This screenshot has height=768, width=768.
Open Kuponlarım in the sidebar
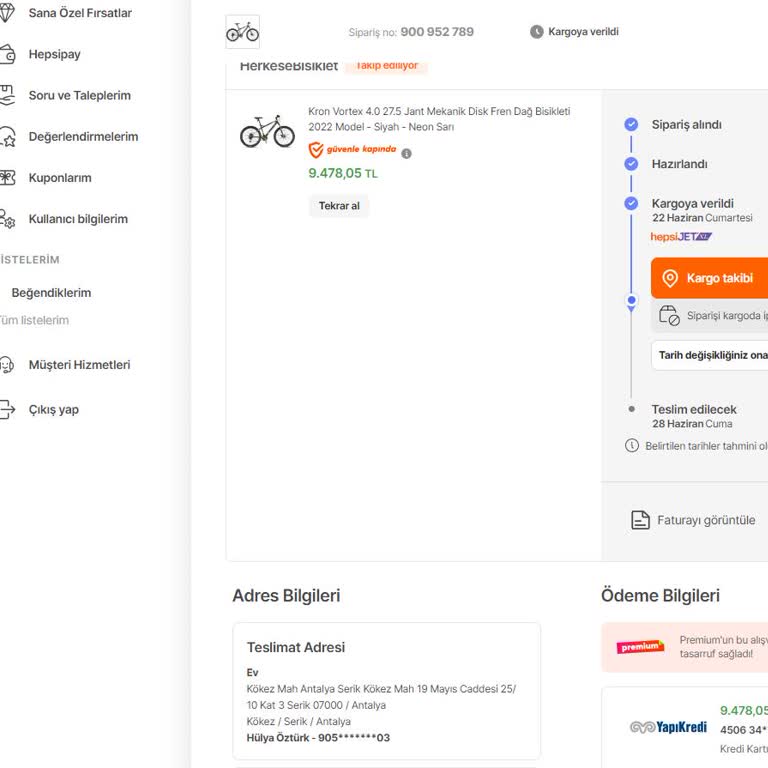[x=60, y=177]
